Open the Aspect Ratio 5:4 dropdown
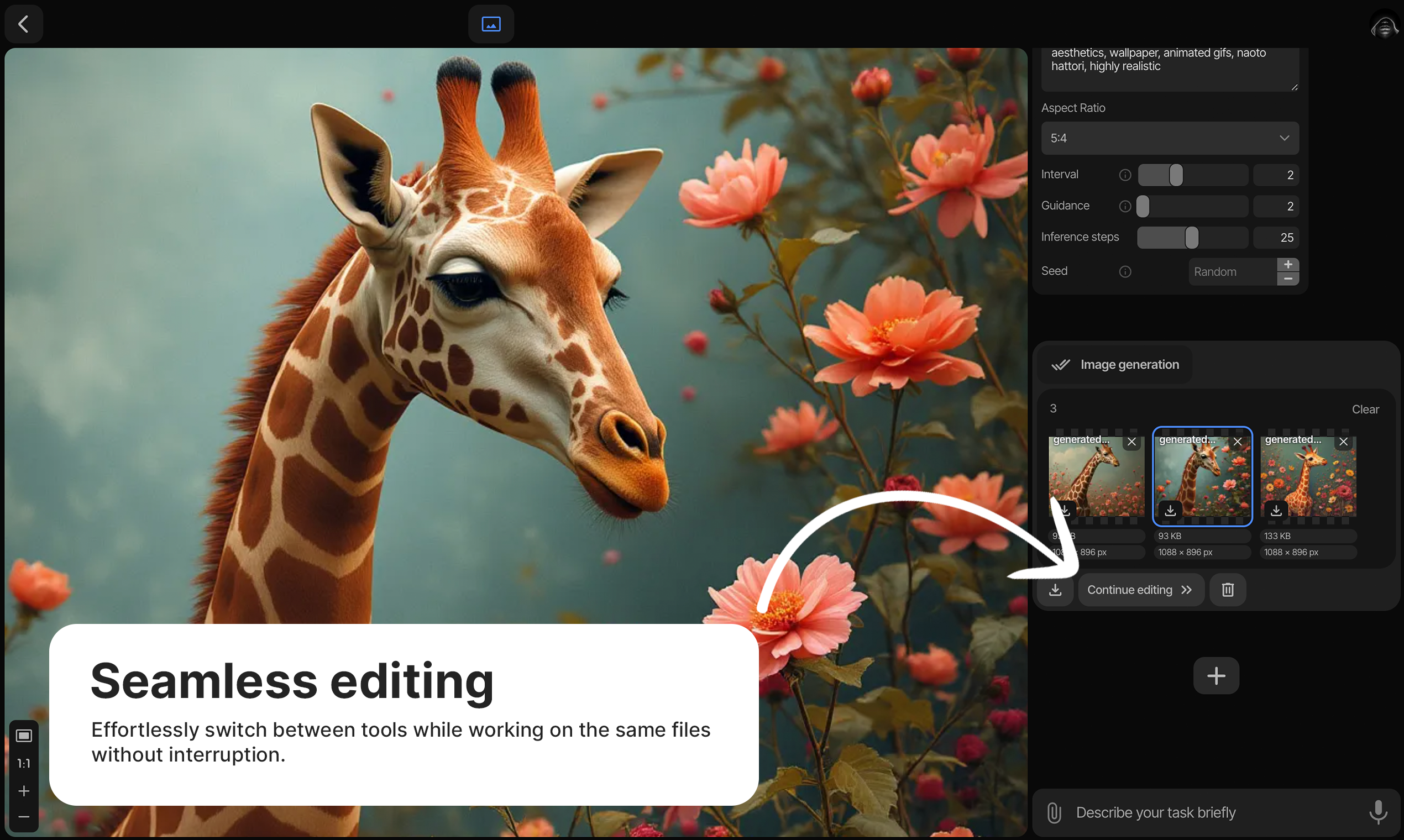This screenshot has height=840, width=1404. coord(1170,138)
